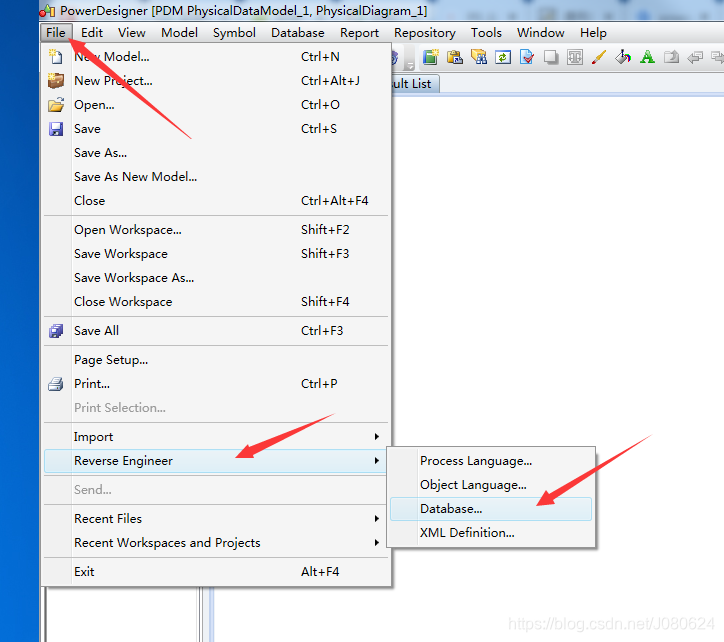Open the Help menu
This screenshot has height=642, width=724.
(593, 33)
